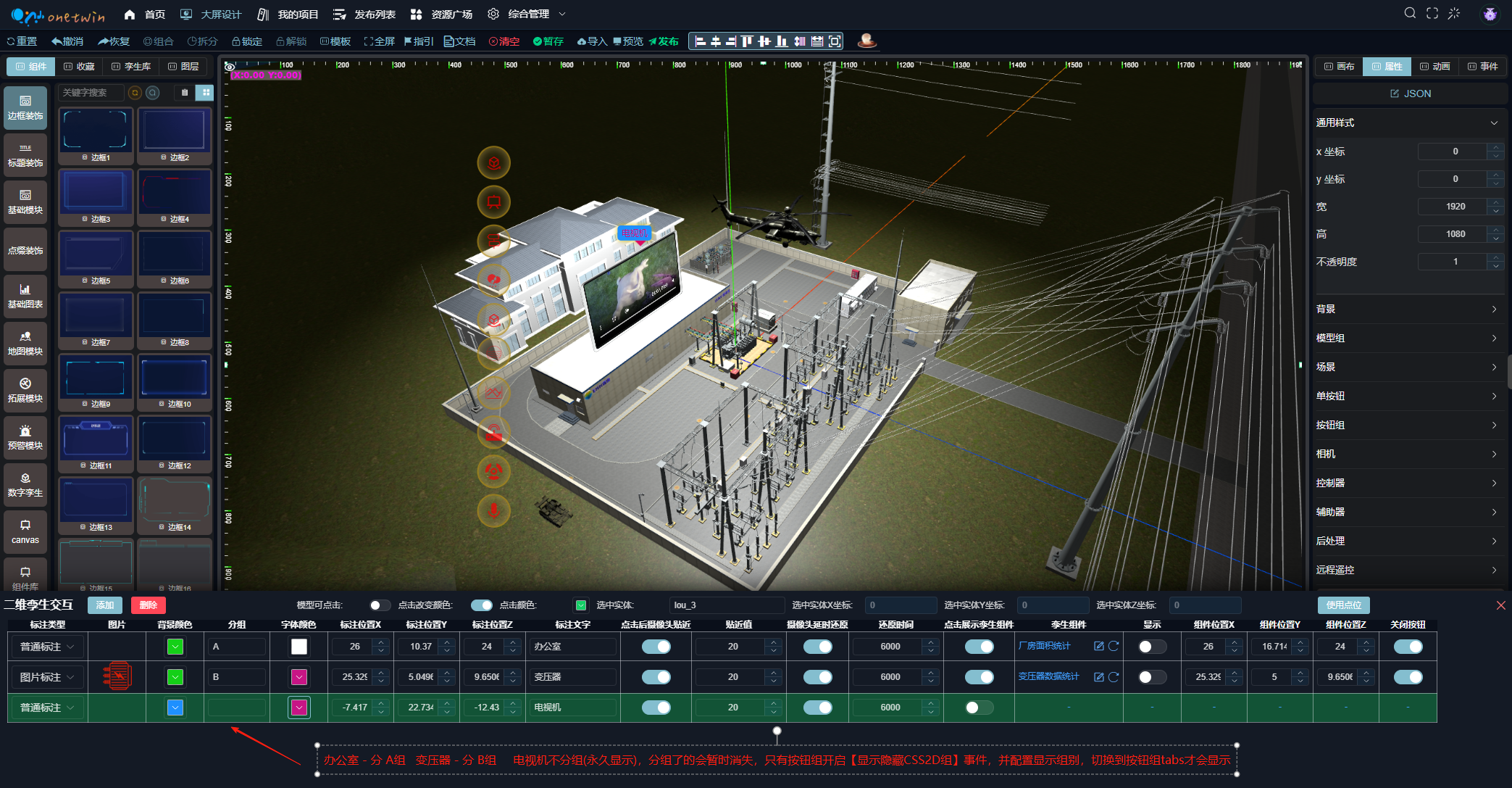Toggle 点击改变颜色 switch

481,605
